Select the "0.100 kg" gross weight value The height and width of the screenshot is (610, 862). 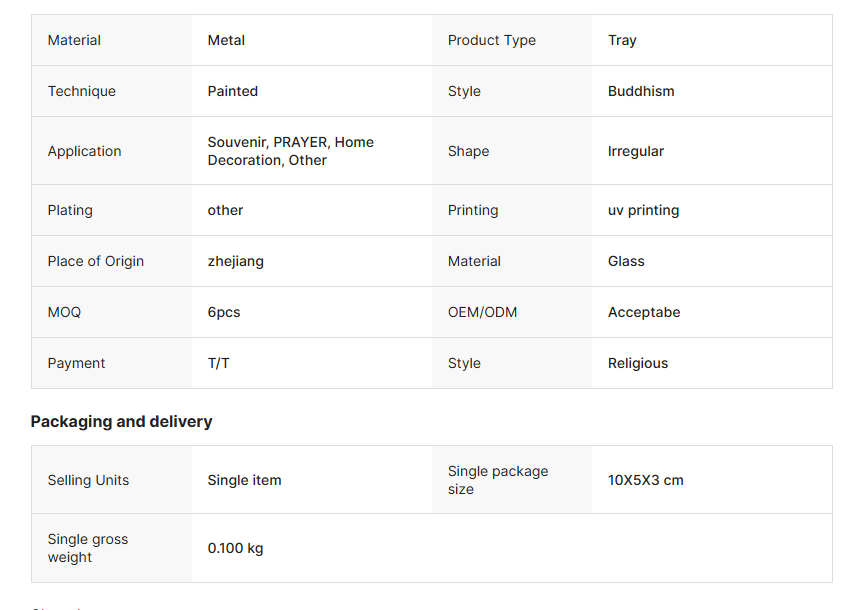(235, 548)
